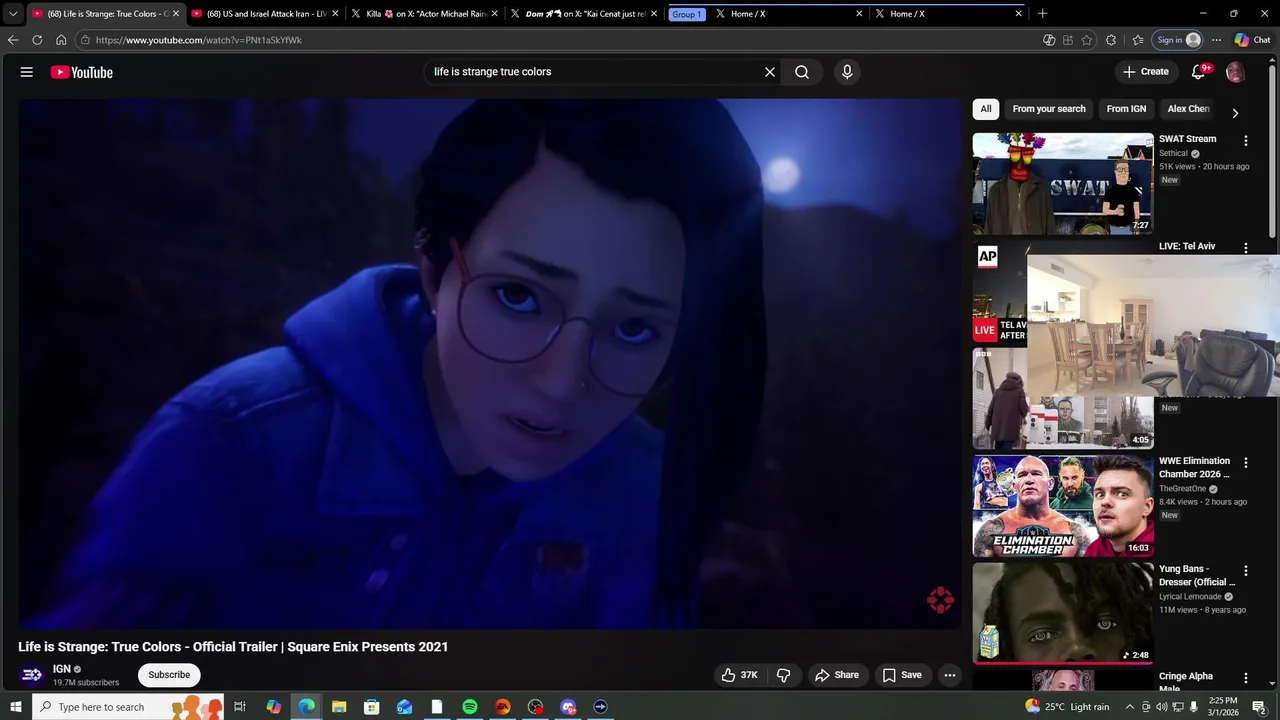Open options menu for SWAT Stream video

(1246, 141)
